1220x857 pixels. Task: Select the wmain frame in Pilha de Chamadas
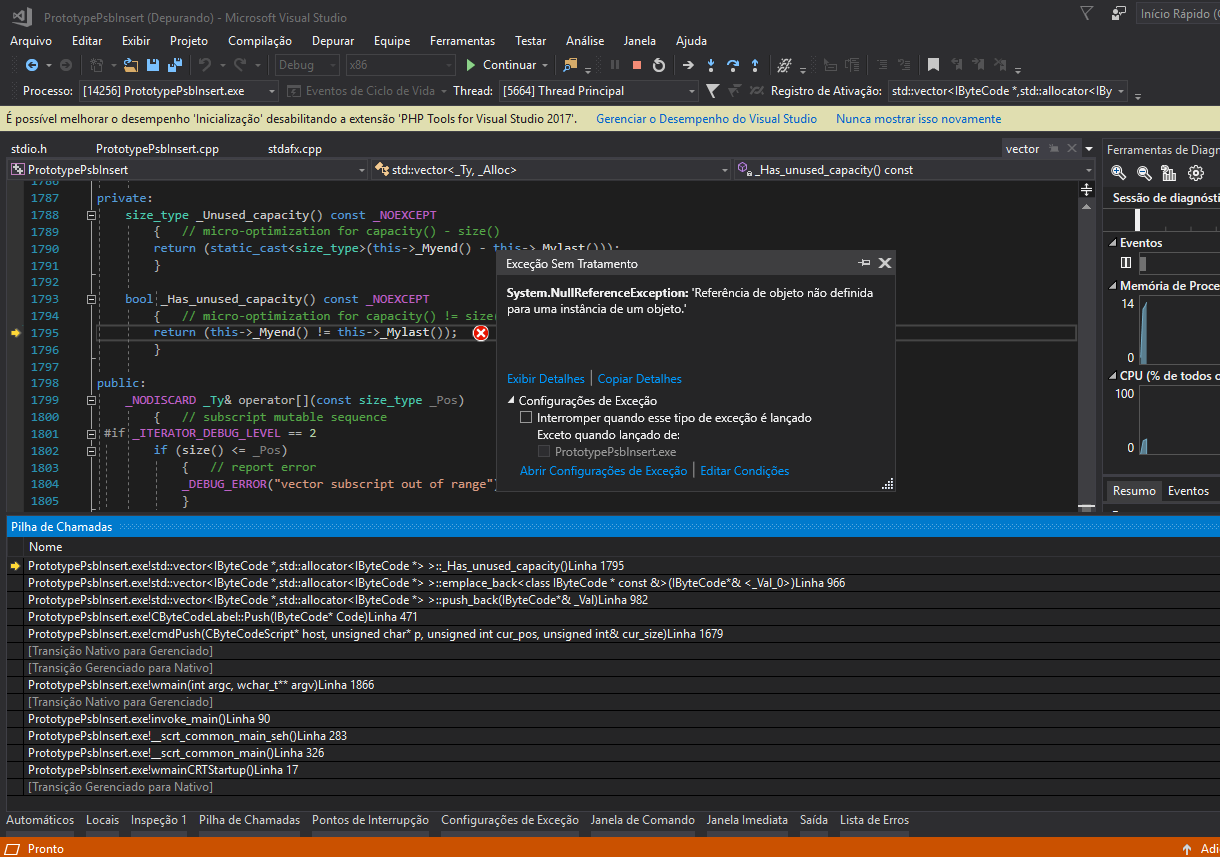pyautogui.click(x=200, y=684)
